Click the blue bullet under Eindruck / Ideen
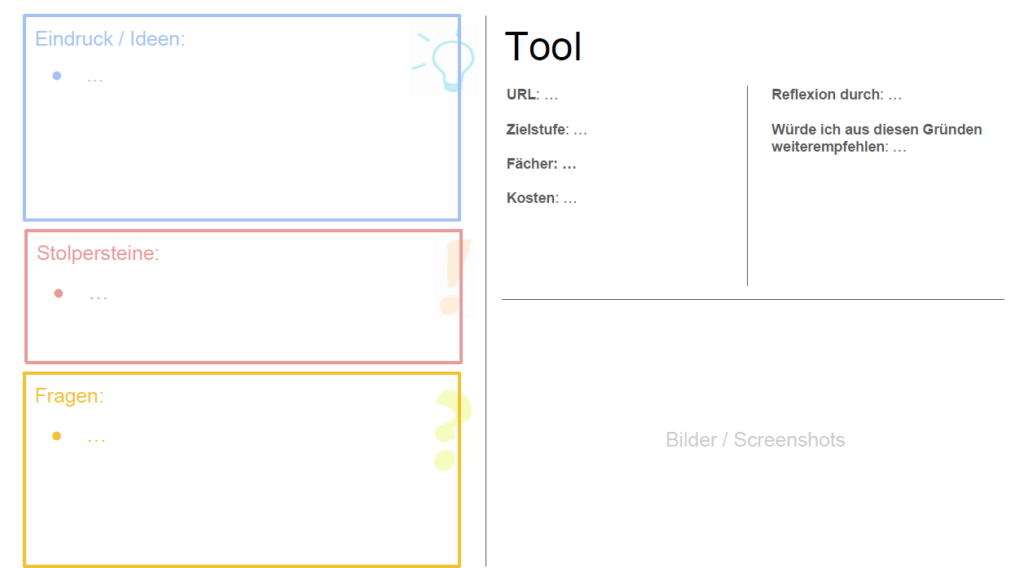Screen dimensions: 1024x568 pos(57,76)
